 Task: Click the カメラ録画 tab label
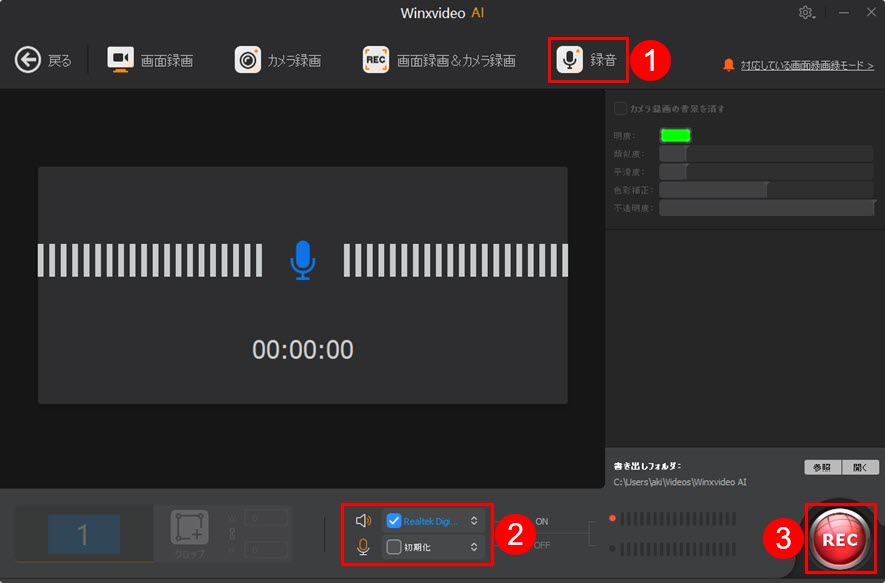point(294,60)
